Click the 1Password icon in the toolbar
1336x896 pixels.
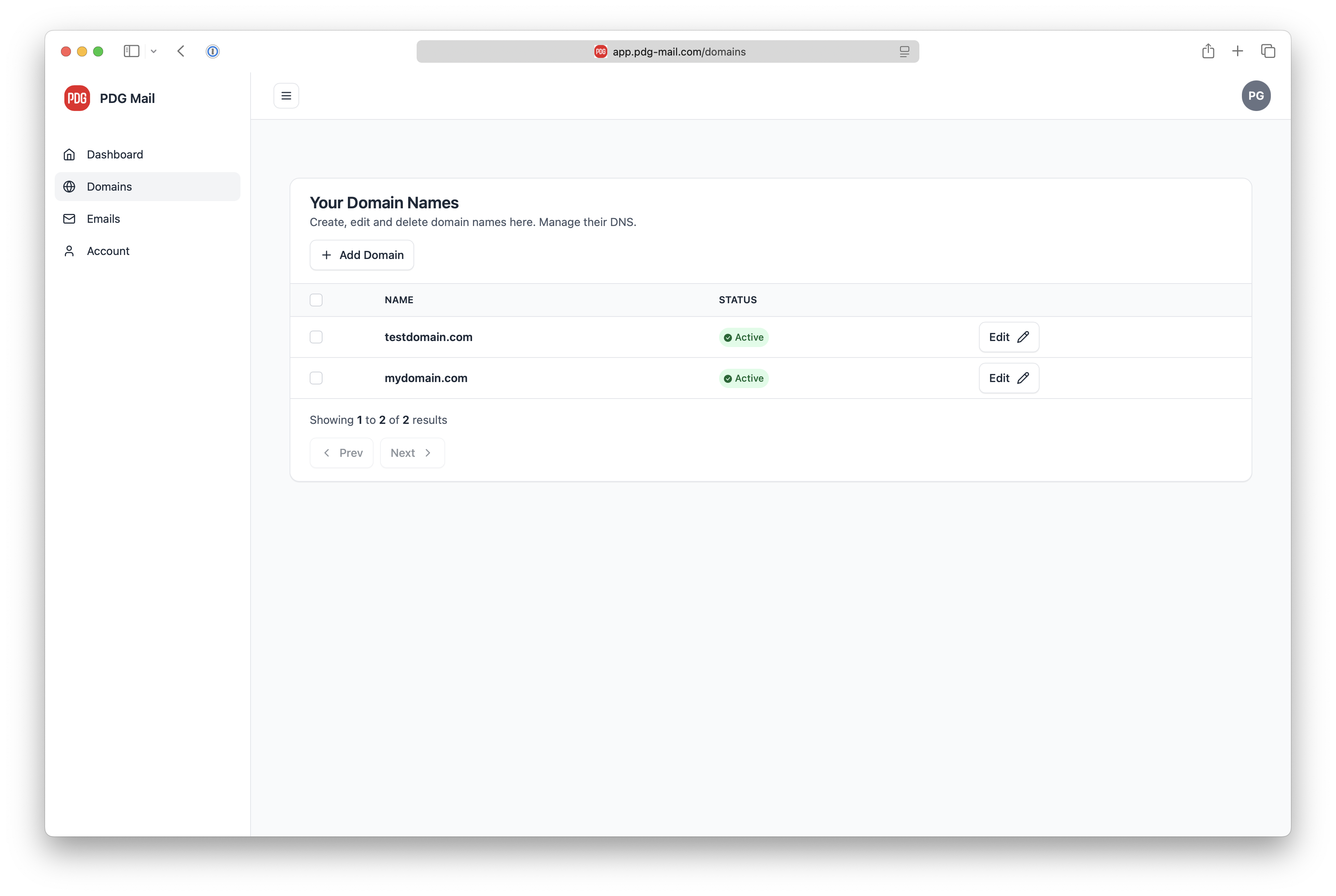click(x=213, y=51)
